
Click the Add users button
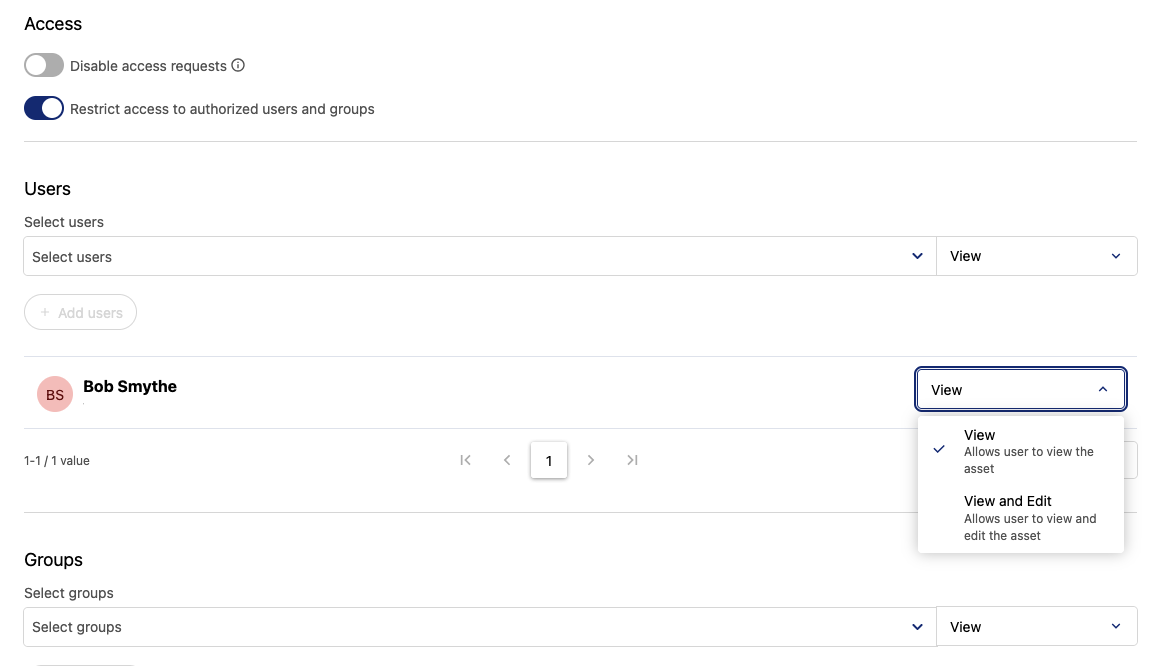tap(80, 313)
